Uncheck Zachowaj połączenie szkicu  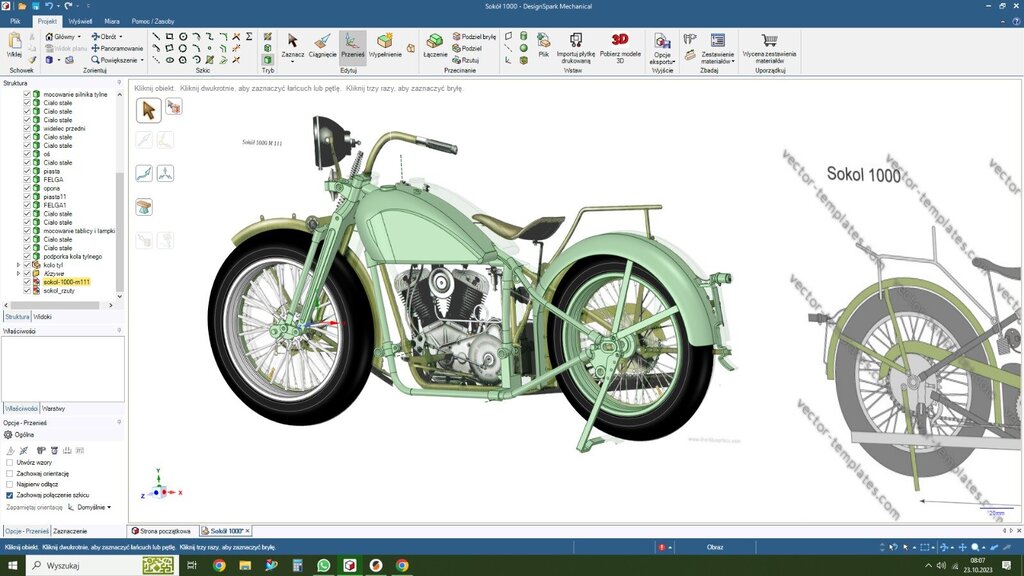[10, 495]
